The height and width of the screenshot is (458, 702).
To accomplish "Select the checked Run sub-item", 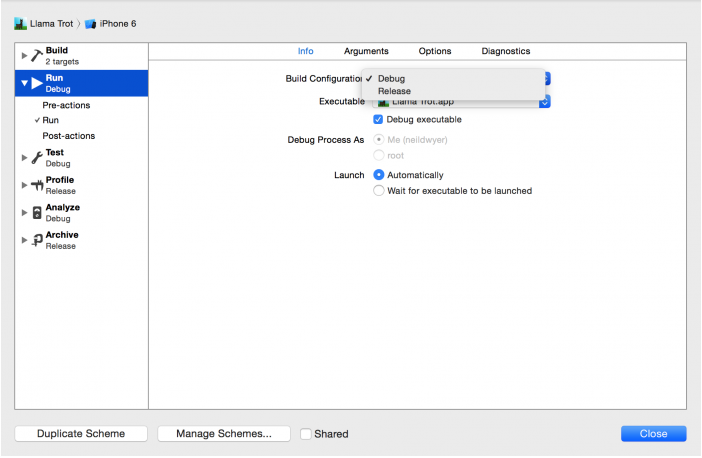I will coord(50,120).
